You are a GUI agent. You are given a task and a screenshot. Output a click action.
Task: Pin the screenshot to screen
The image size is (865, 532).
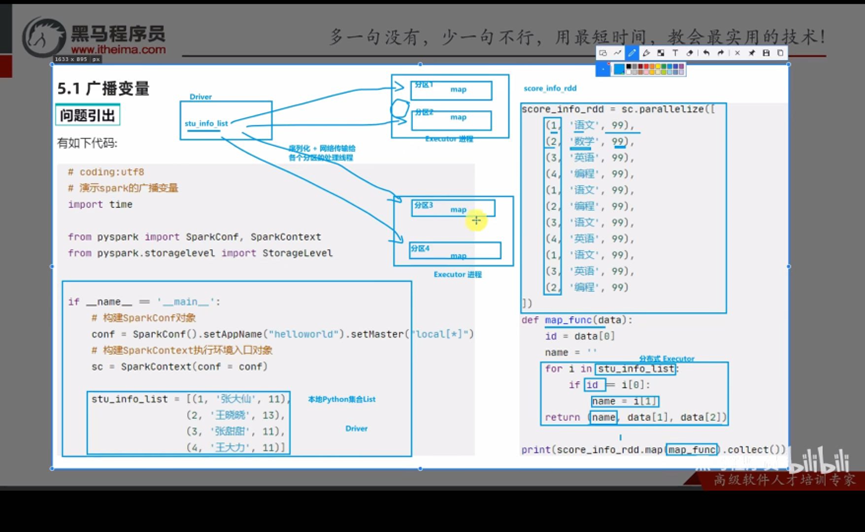(x=751, y=53)
